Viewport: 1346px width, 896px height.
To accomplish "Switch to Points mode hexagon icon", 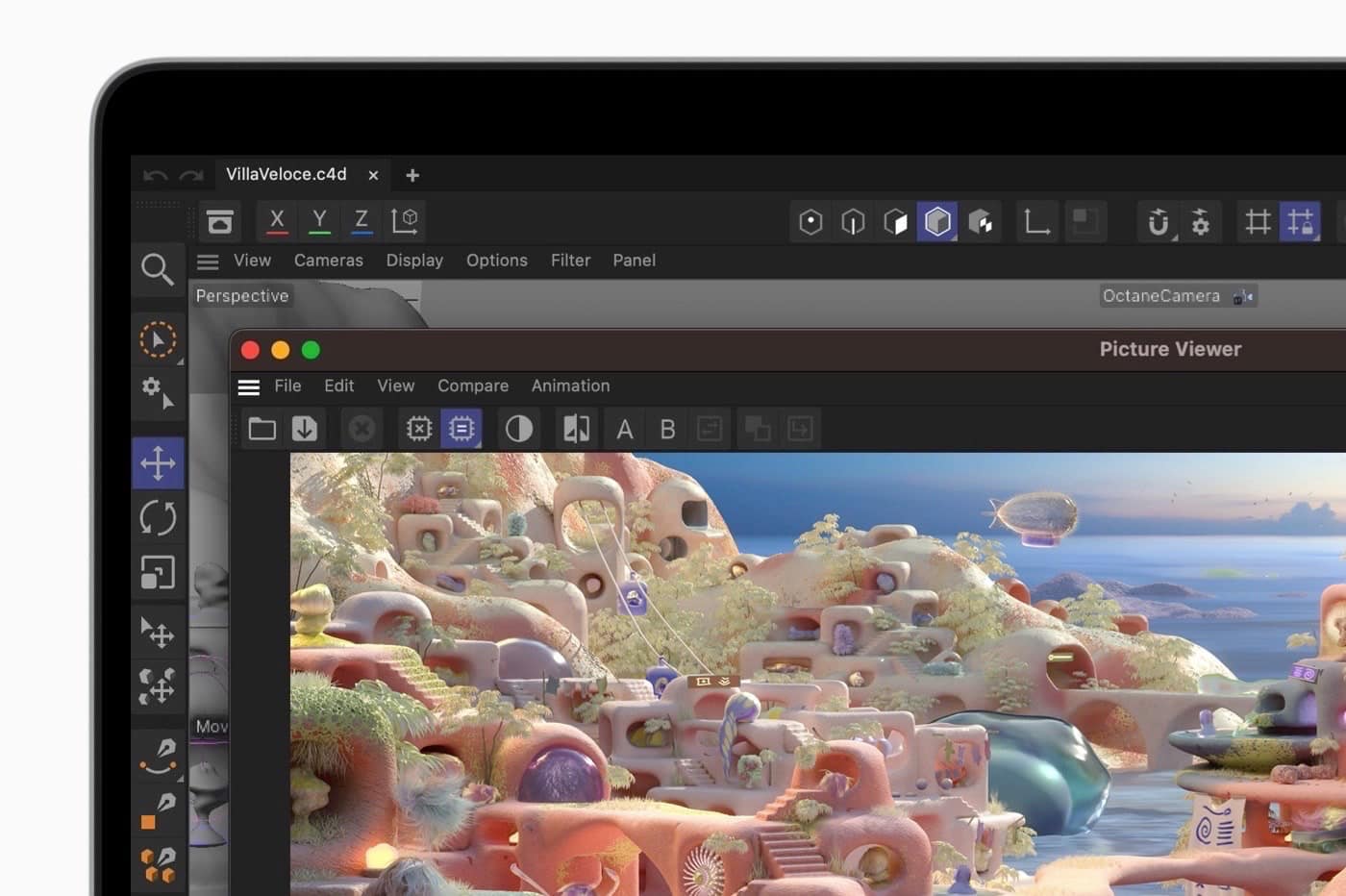I will pos(810,222).
